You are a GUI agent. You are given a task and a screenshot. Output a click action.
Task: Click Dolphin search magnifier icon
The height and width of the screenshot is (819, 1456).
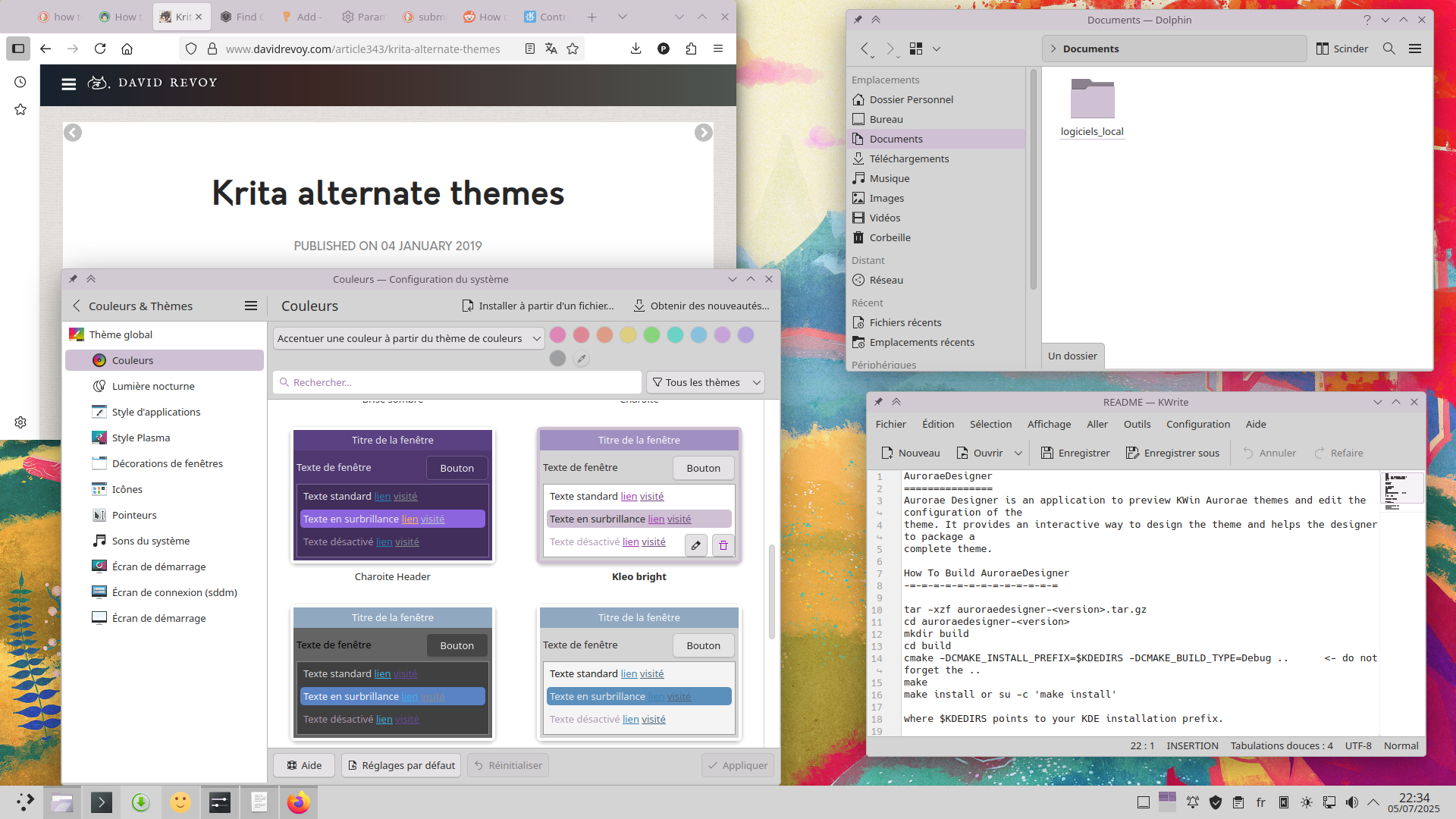(1389, 49)
